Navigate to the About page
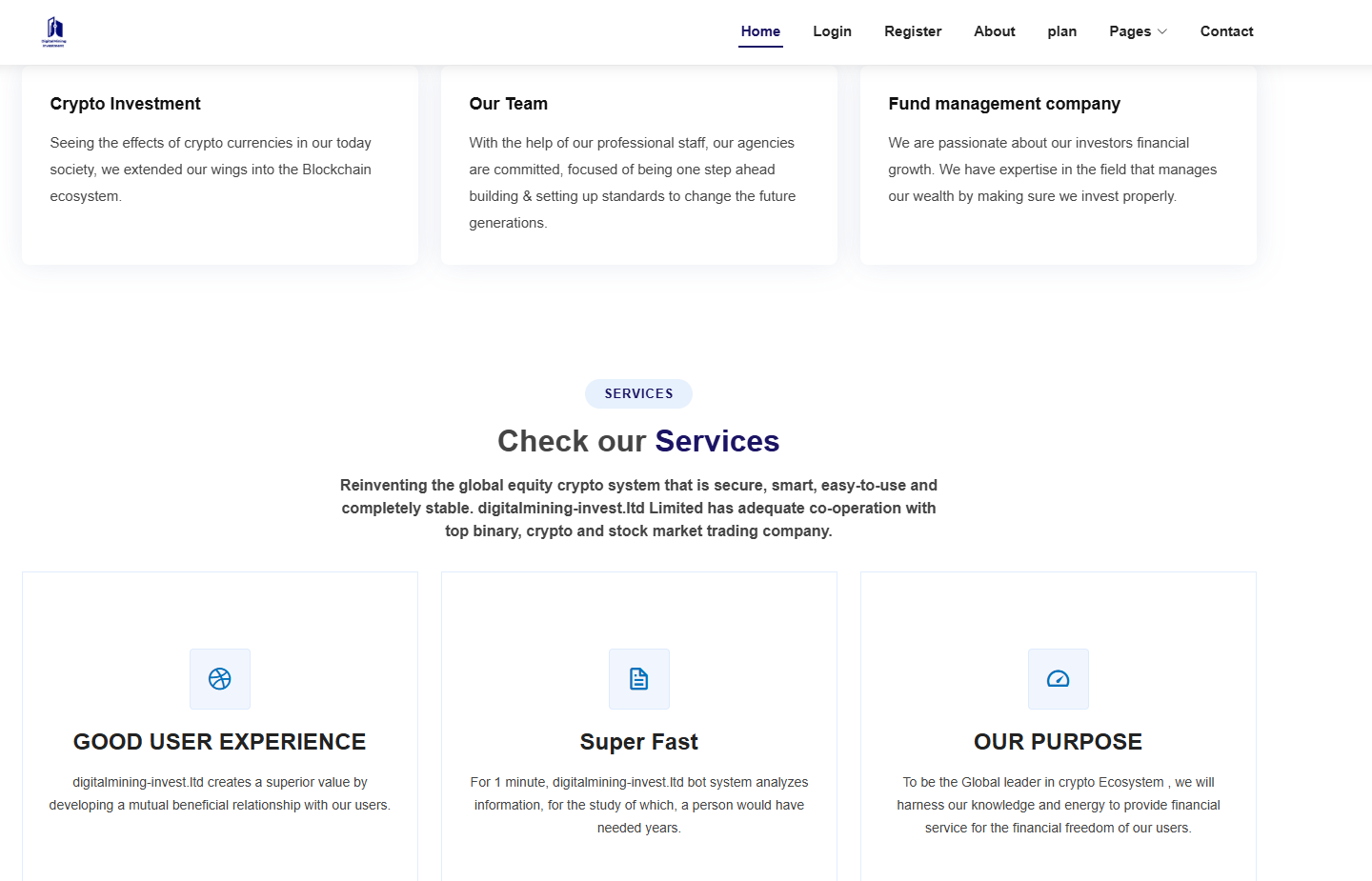Screen dimensions: 1372x881 tap(995, 31)
